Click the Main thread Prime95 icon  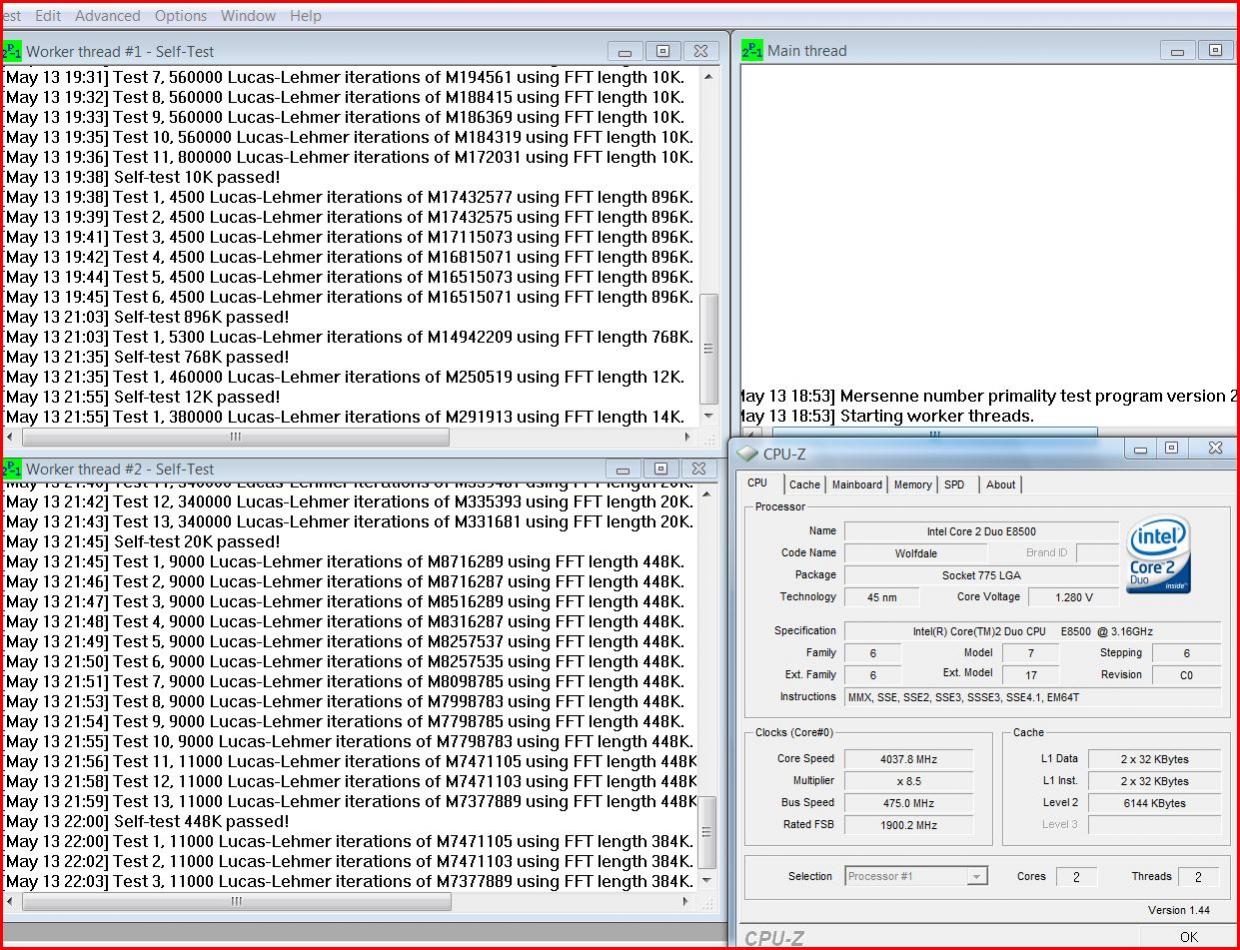(x=752, y=50)
